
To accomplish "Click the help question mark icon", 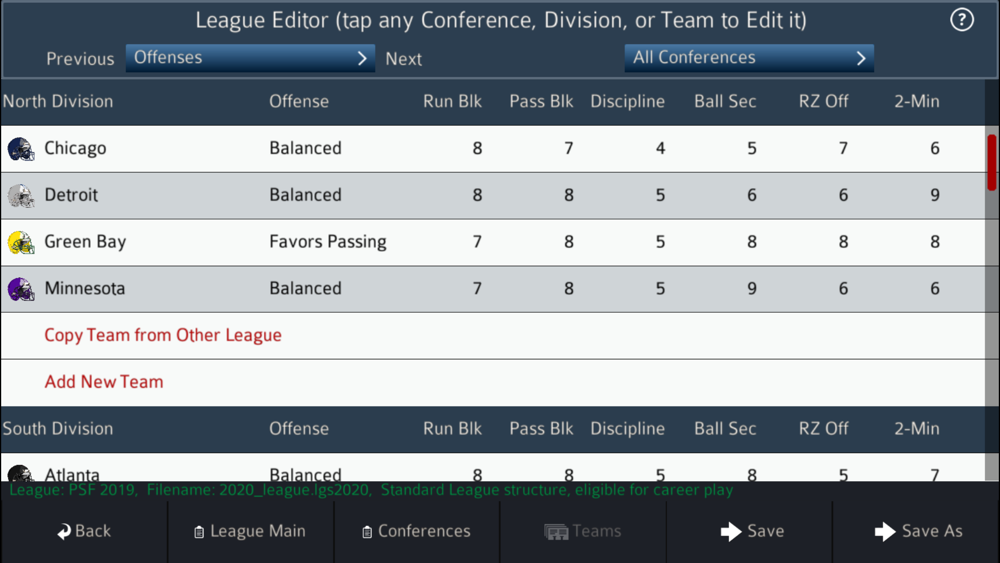I will click(x=961, y=20).
